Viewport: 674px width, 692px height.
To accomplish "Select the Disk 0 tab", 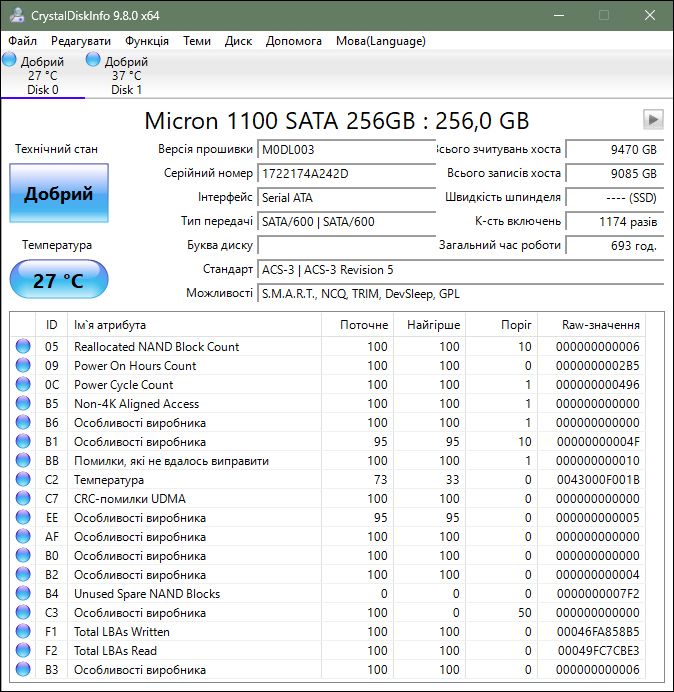I will tap(42, 75).
